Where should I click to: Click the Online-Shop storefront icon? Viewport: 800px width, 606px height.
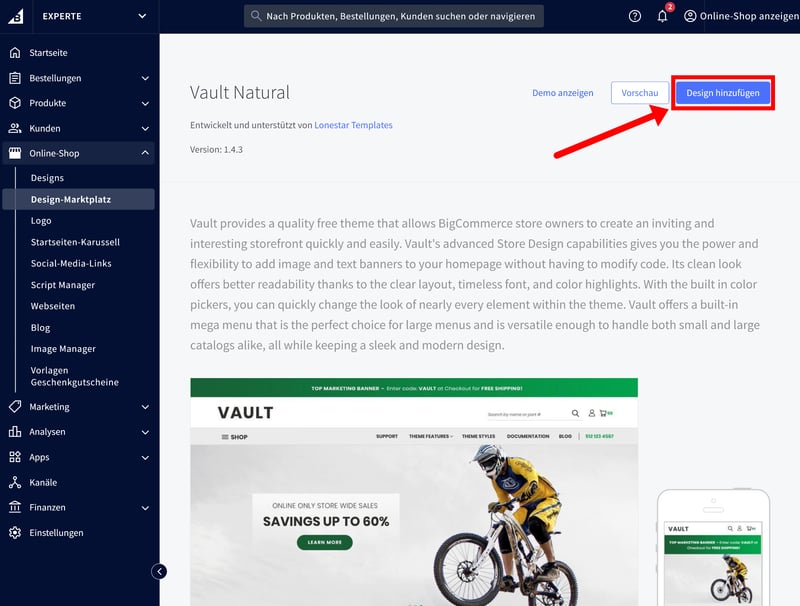click(x=15, y=153)
